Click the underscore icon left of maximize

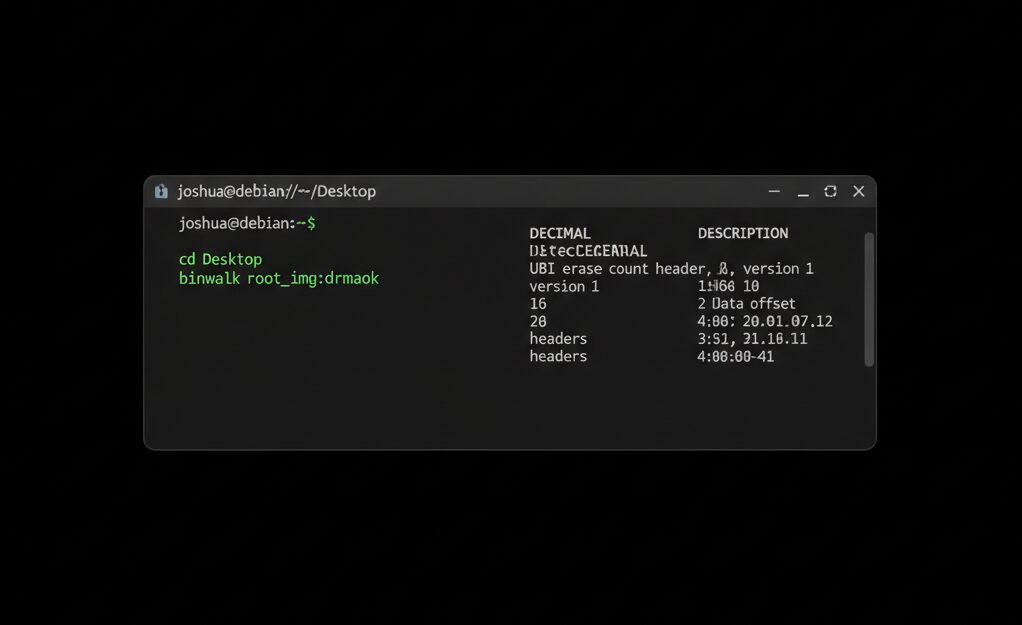click(802, 192)
